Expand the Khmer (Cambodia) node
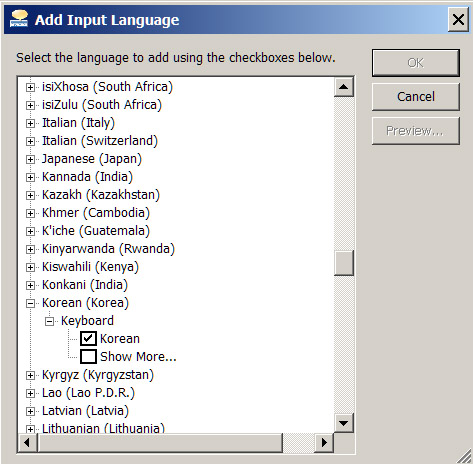 point(30,213)
